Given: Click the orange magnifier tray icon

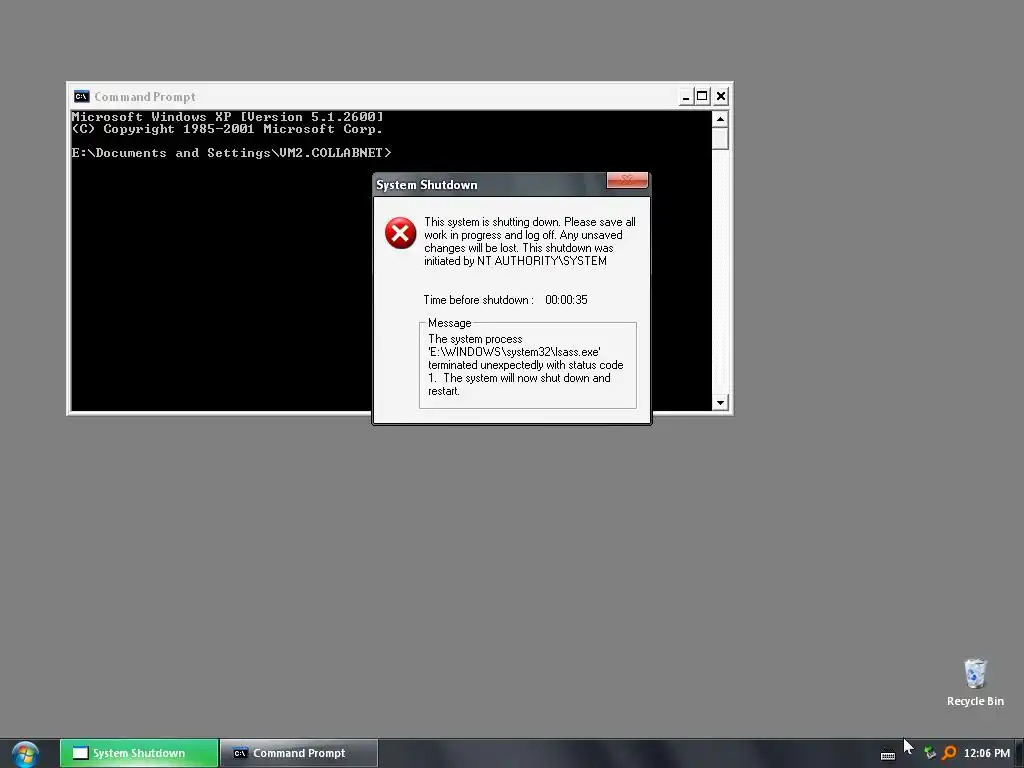Looking at the screenshot, I should 950,753.
